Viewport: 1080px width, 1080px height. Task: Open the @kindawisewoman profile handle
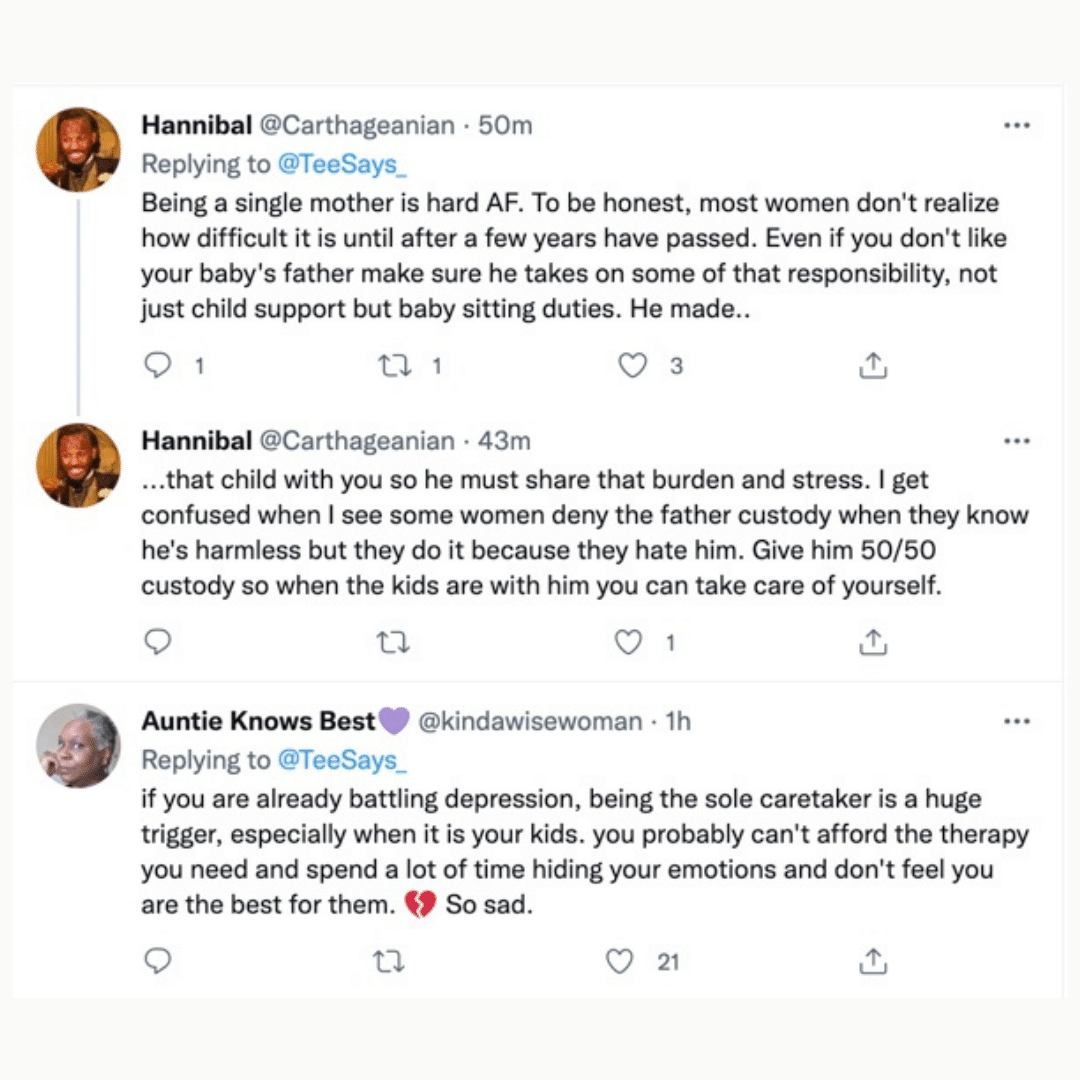(x=530, y=721)
